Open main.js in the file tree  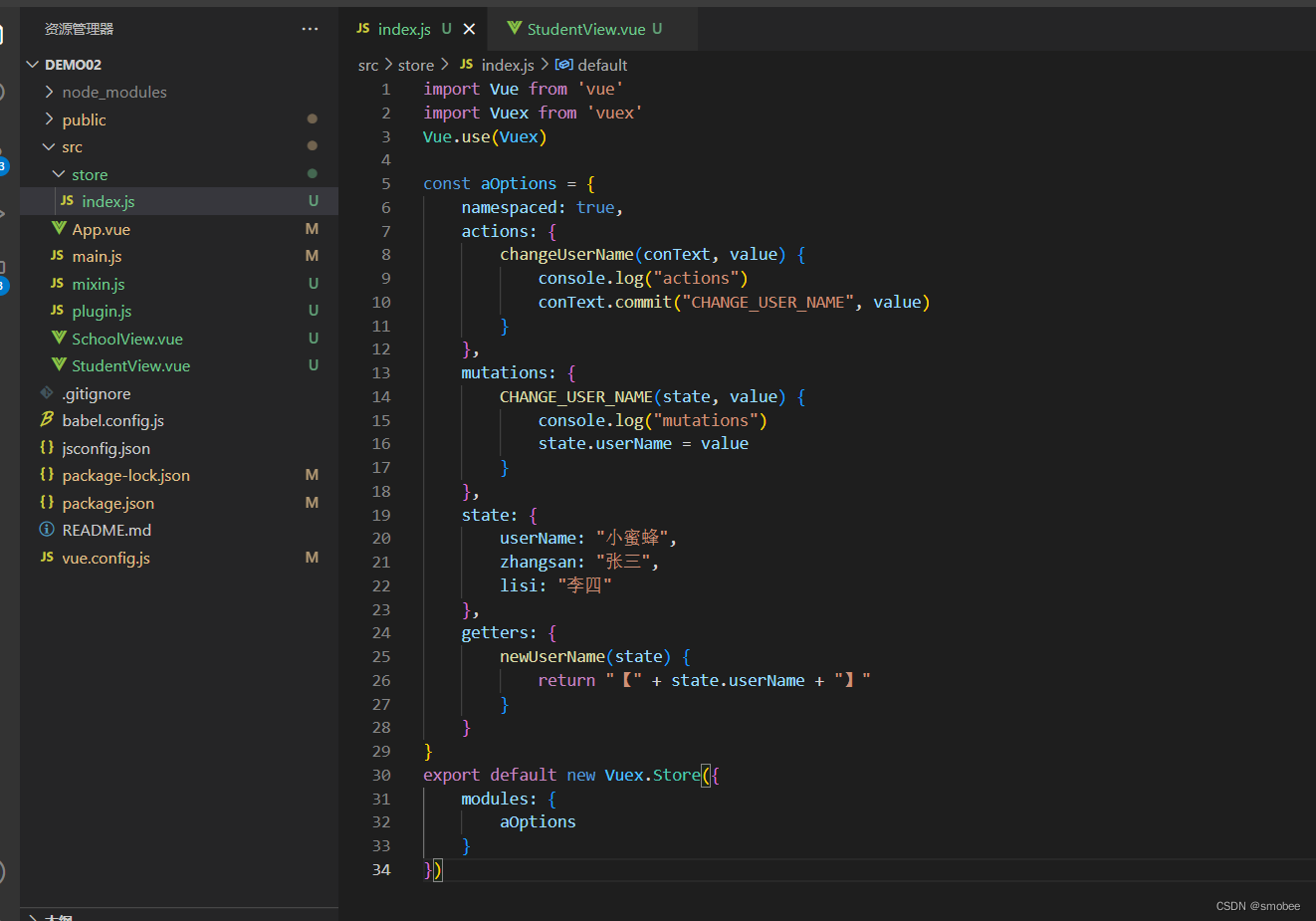(x=179, y=256)
